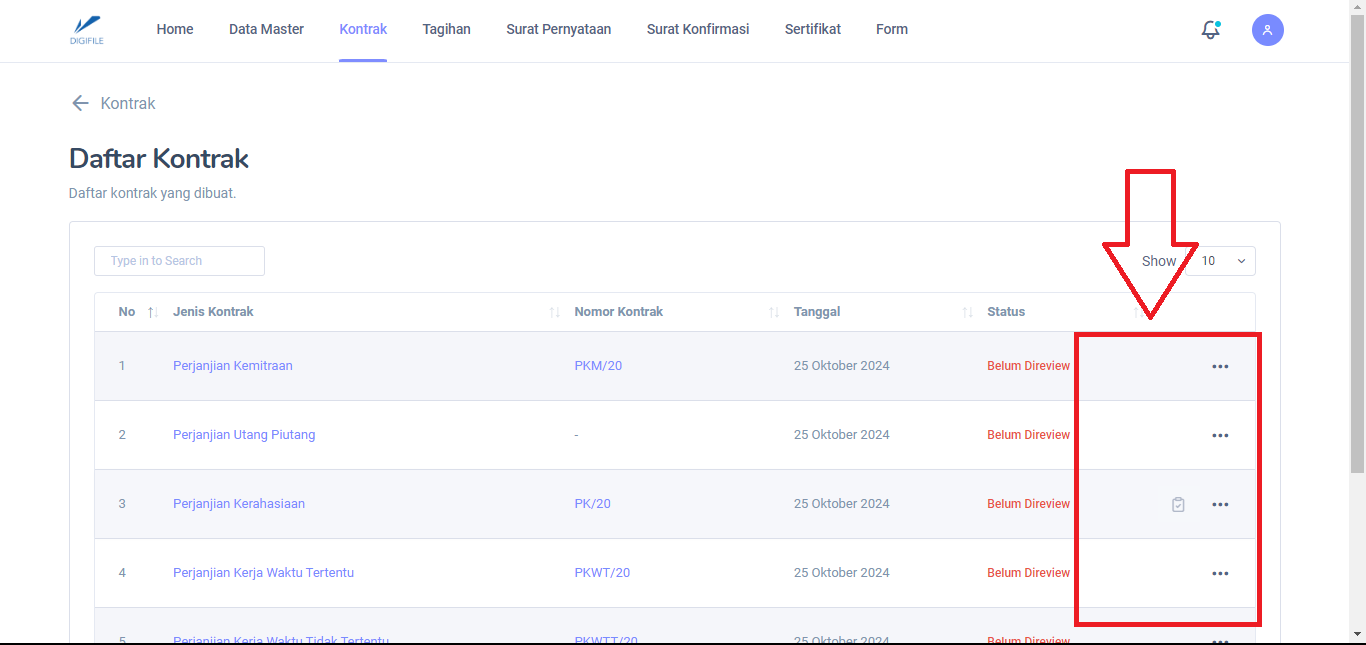Open three-dot menu for Perjanjian Kemitraan

tap(1219, 366)
